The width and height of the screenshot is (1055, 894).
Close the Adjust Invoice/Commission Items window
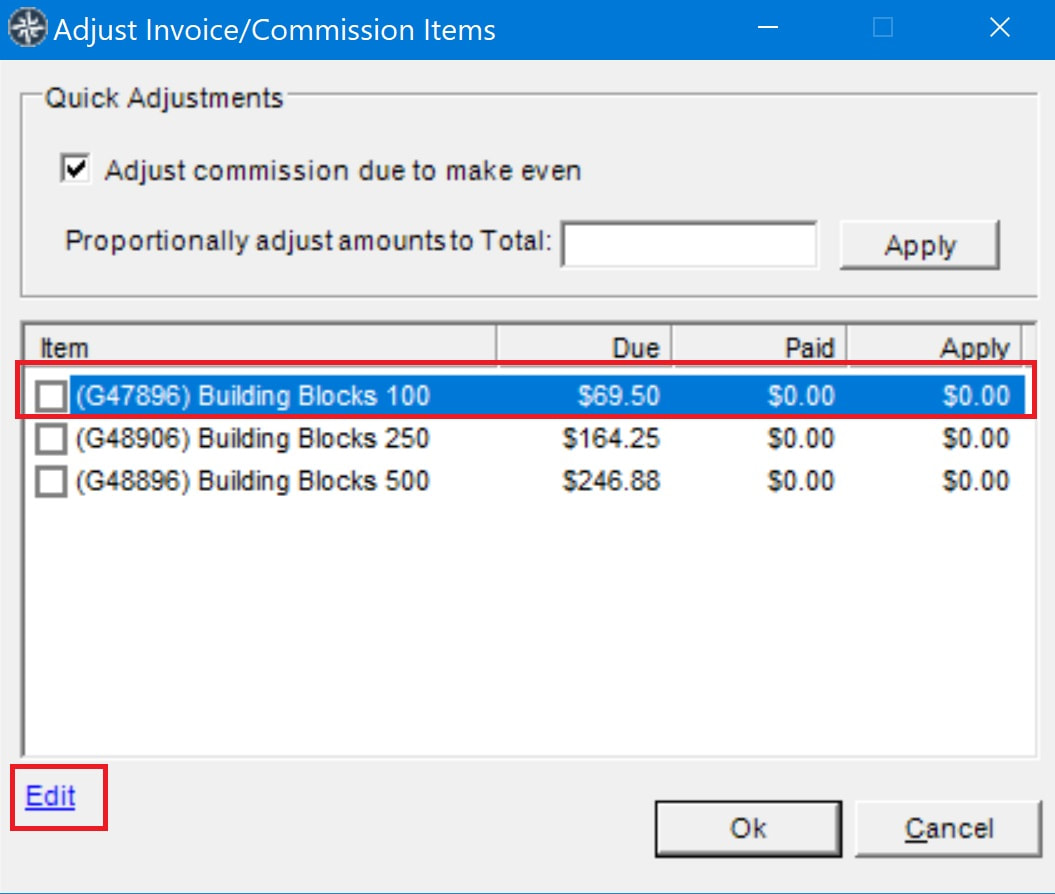coord(999,28)
